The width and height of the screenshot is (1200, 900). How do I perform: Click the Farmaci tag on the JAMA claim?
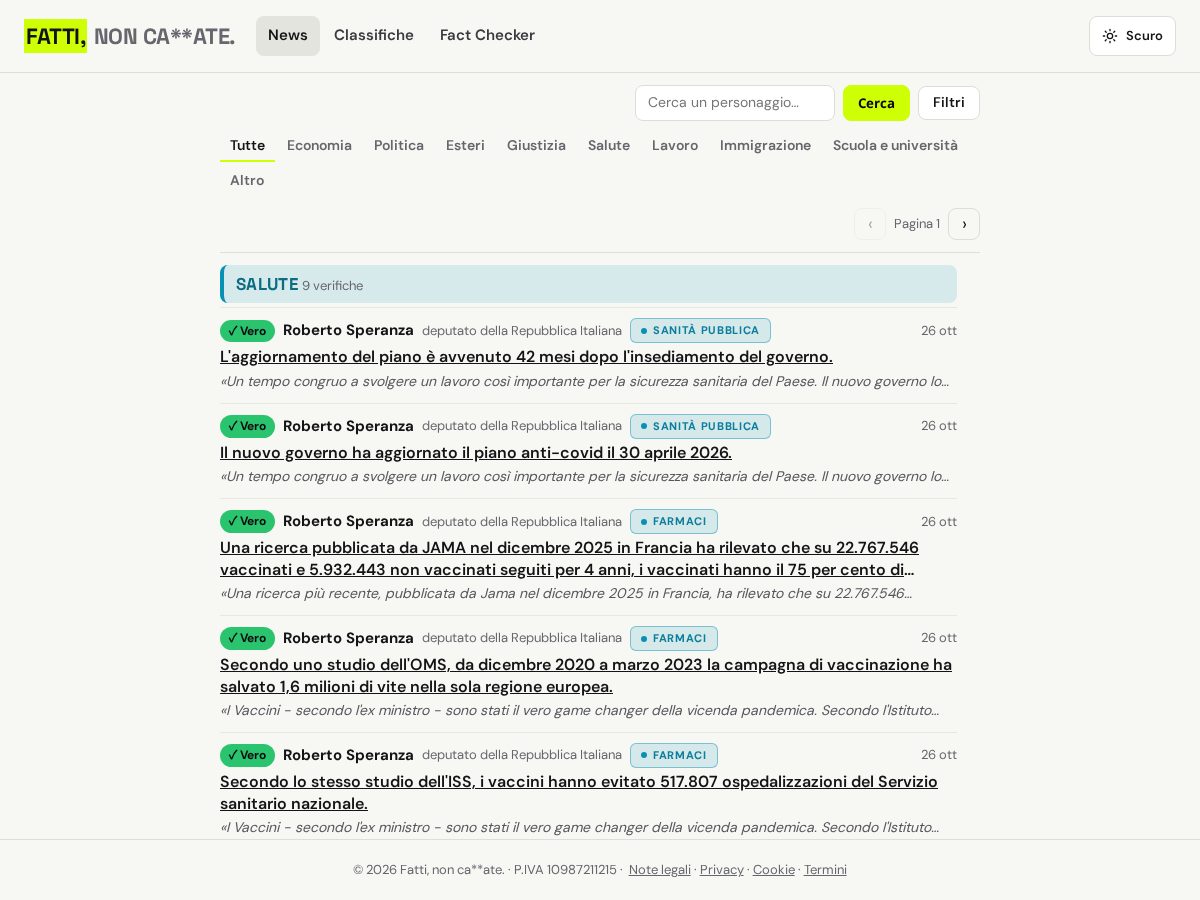coord(674,521)
